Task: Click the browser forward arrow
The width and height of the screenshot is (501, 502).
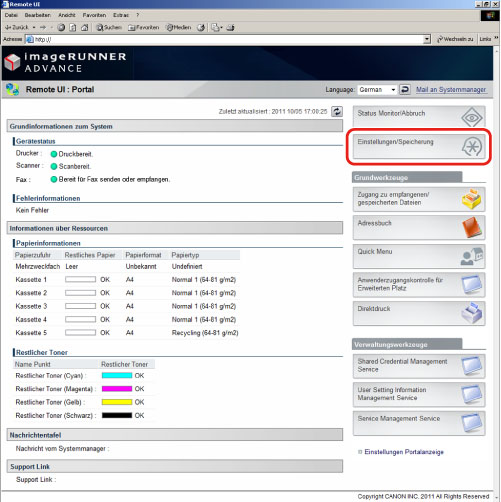Action: point(43,27)
